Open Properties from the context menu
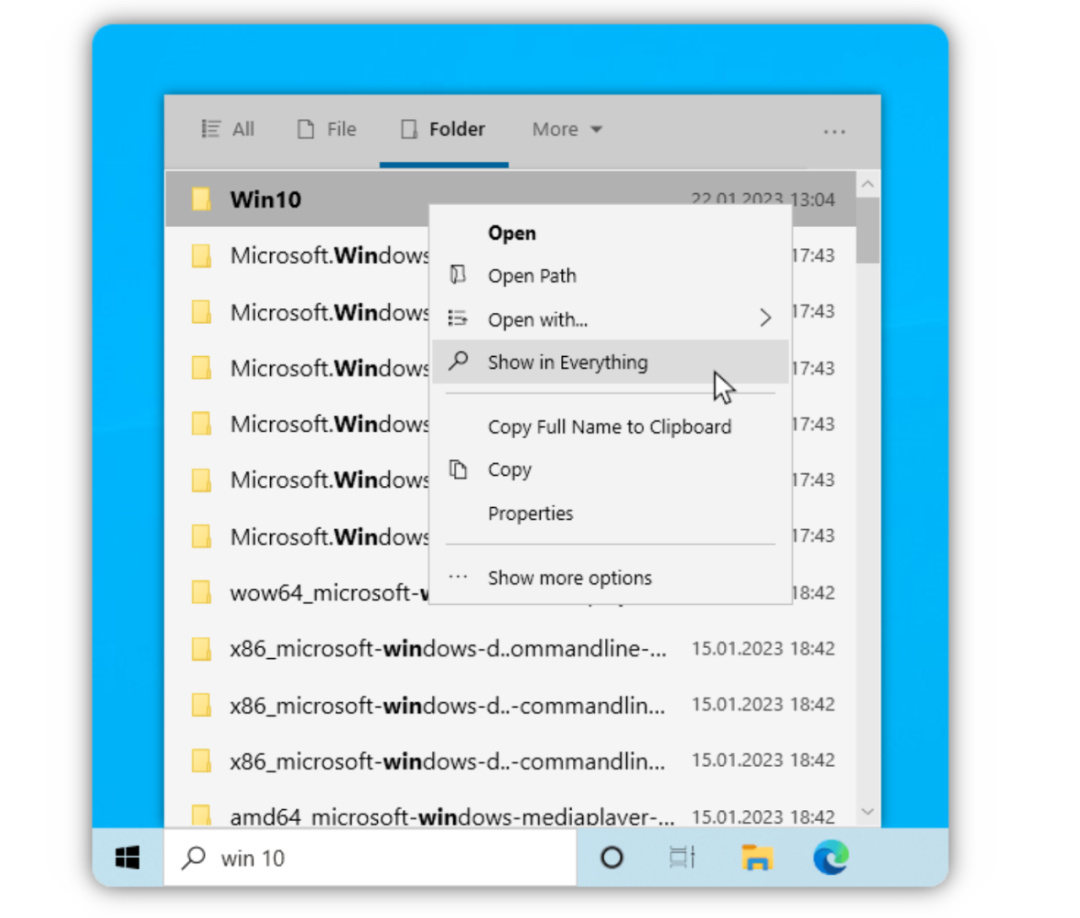The width and height of the screenshot is (1080, 918). point(610,514)
